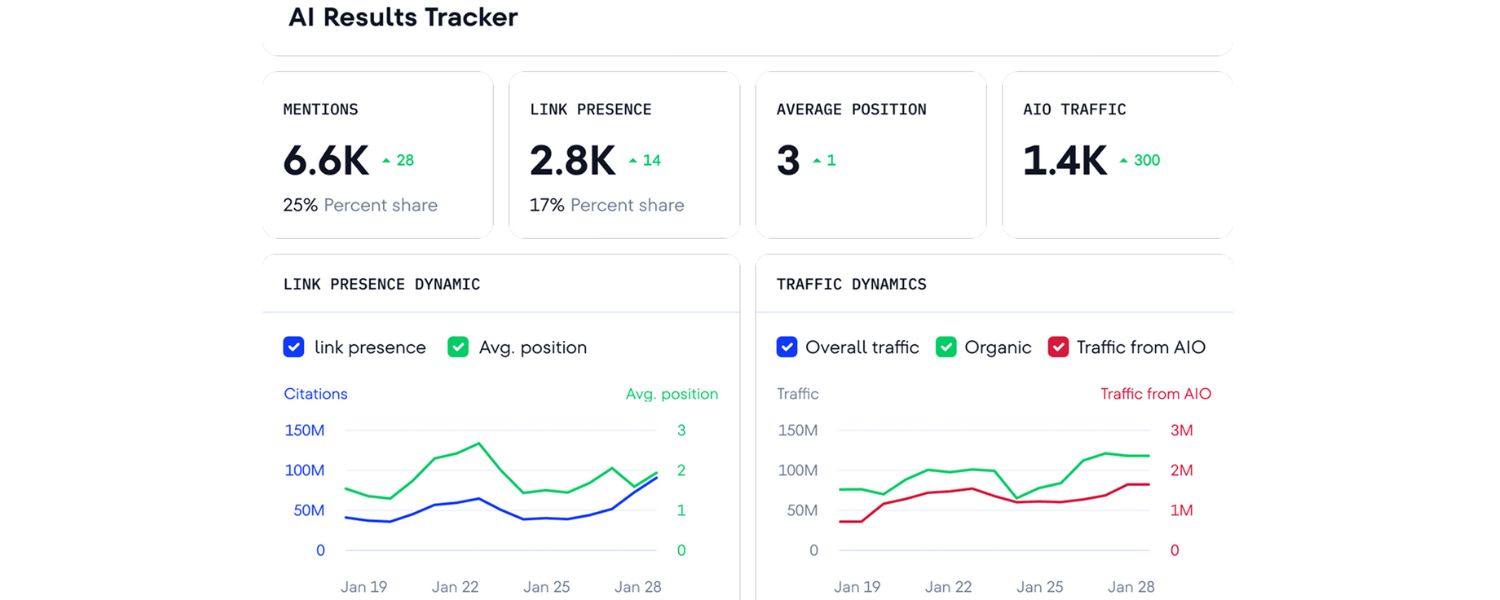
Task: Open the Mentions metric card
Action: (x=378, y=155)
